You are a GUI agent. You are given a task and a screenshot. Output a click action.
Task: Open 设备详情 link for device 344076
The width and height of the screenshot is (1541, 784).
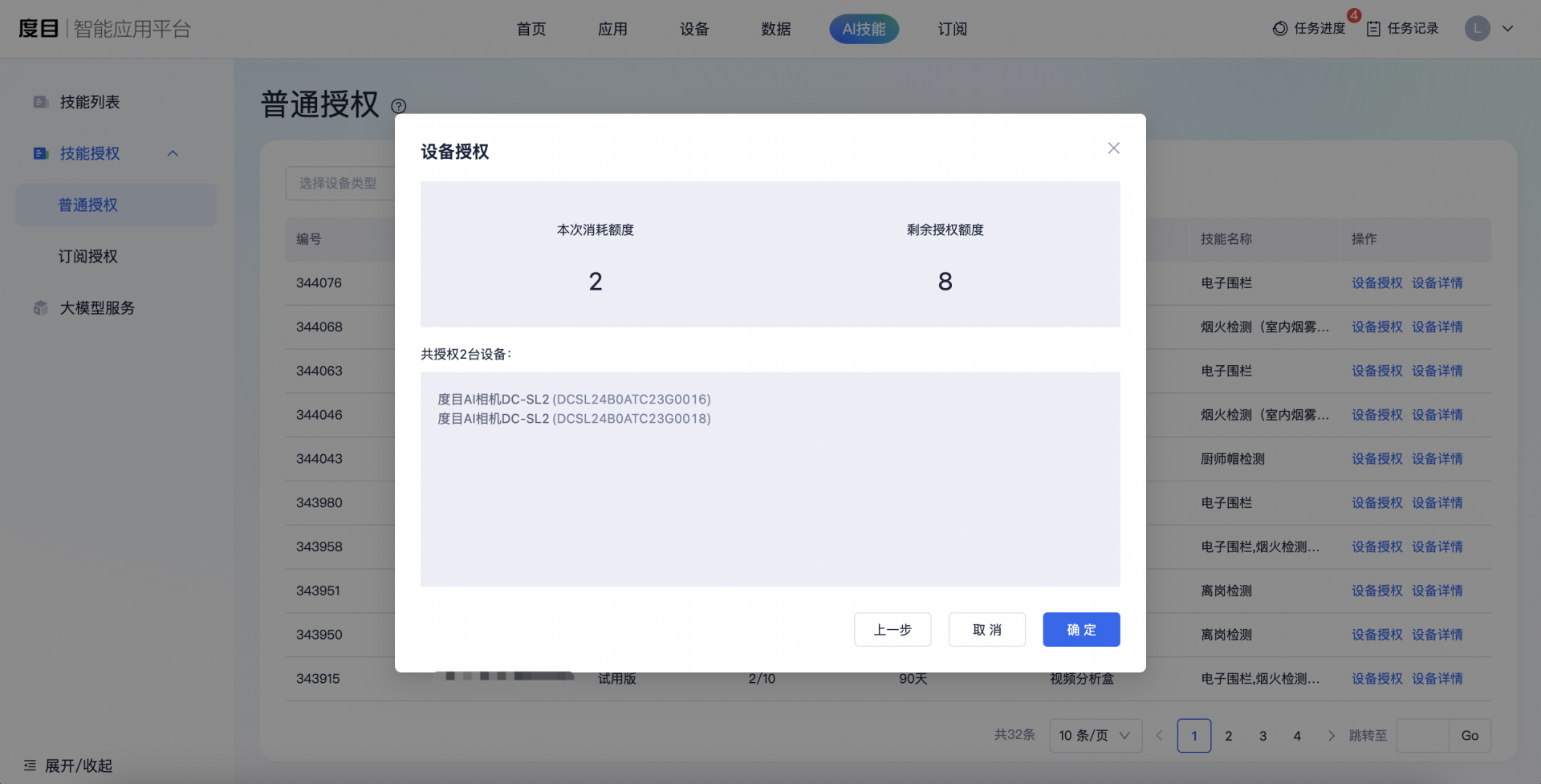point(1437,282)
